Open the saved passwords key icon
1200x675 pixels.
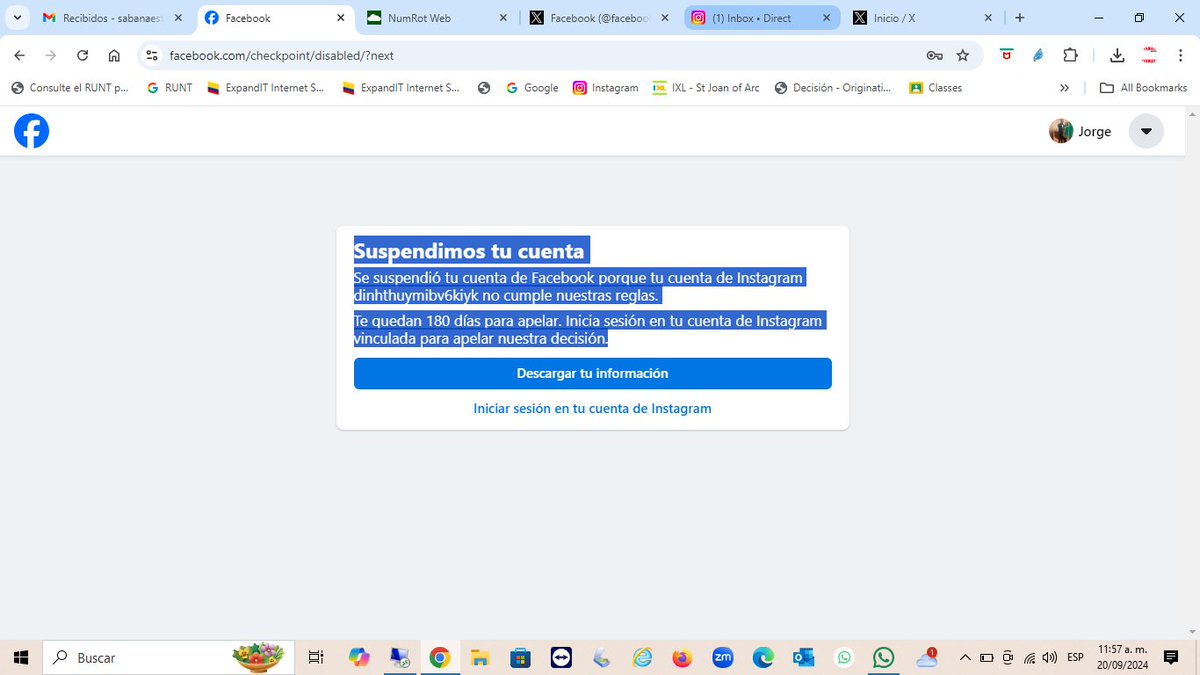[934, 56]
